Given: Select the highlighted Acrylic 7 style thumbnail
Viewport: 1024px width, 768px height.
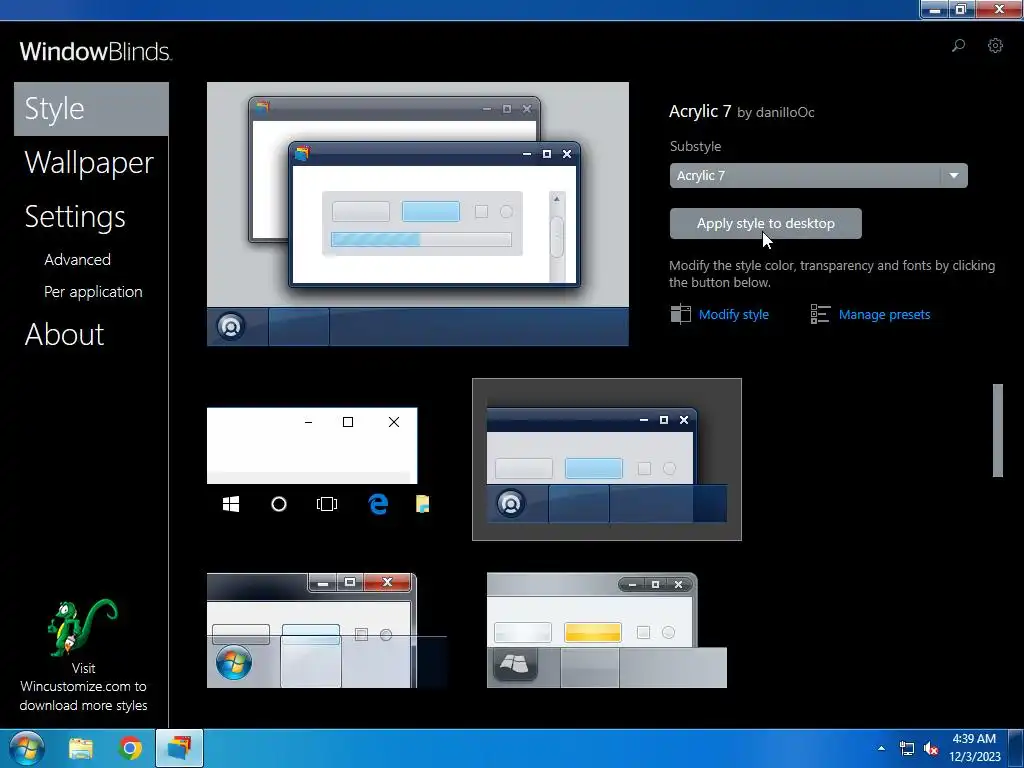Looking at the screenshot, I should [607, 460].
